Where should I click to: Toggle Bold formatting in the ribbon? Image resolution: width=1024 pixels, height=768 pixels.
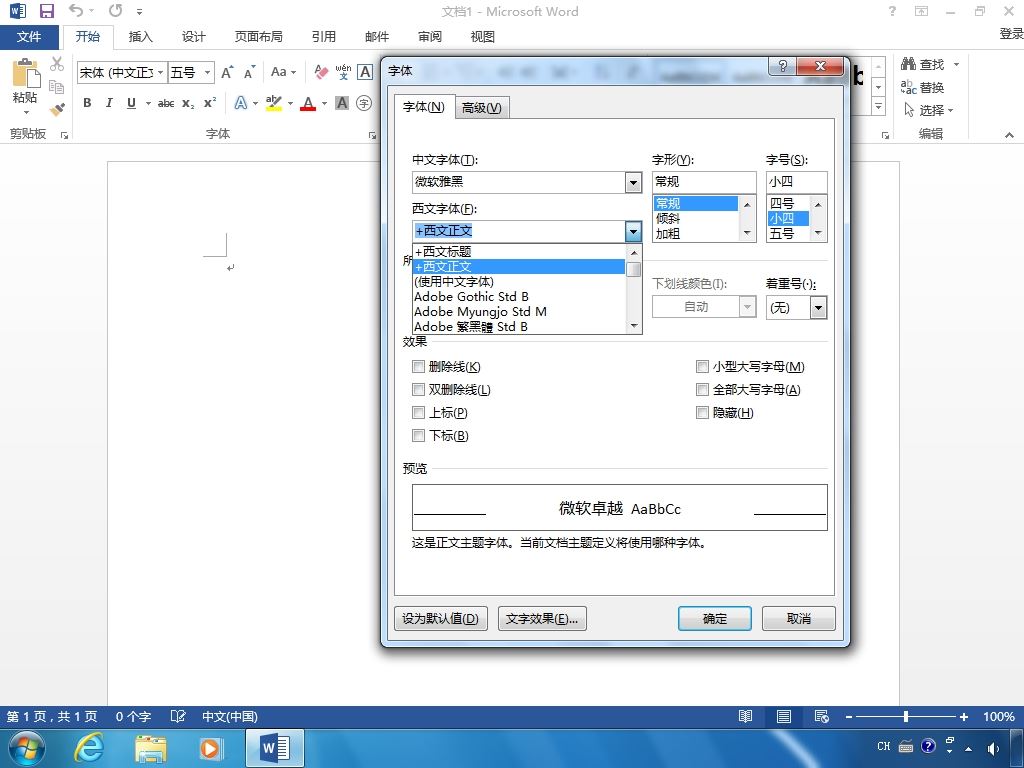point(87,103)
